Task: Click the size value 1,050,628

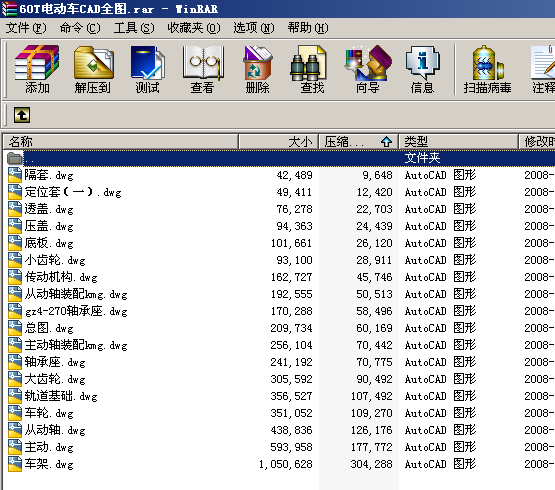Action: [x=285, y=464]
